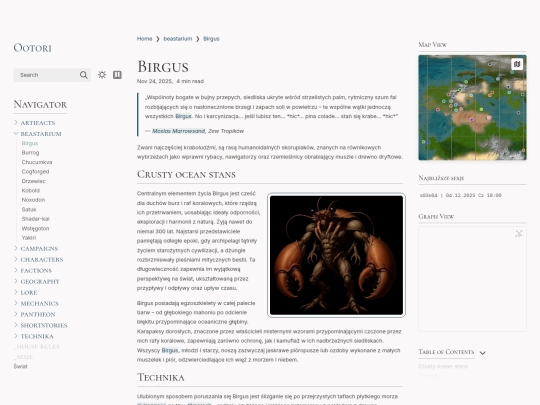Jump to Crusty ocean stans in contents

tap(443, 366)
